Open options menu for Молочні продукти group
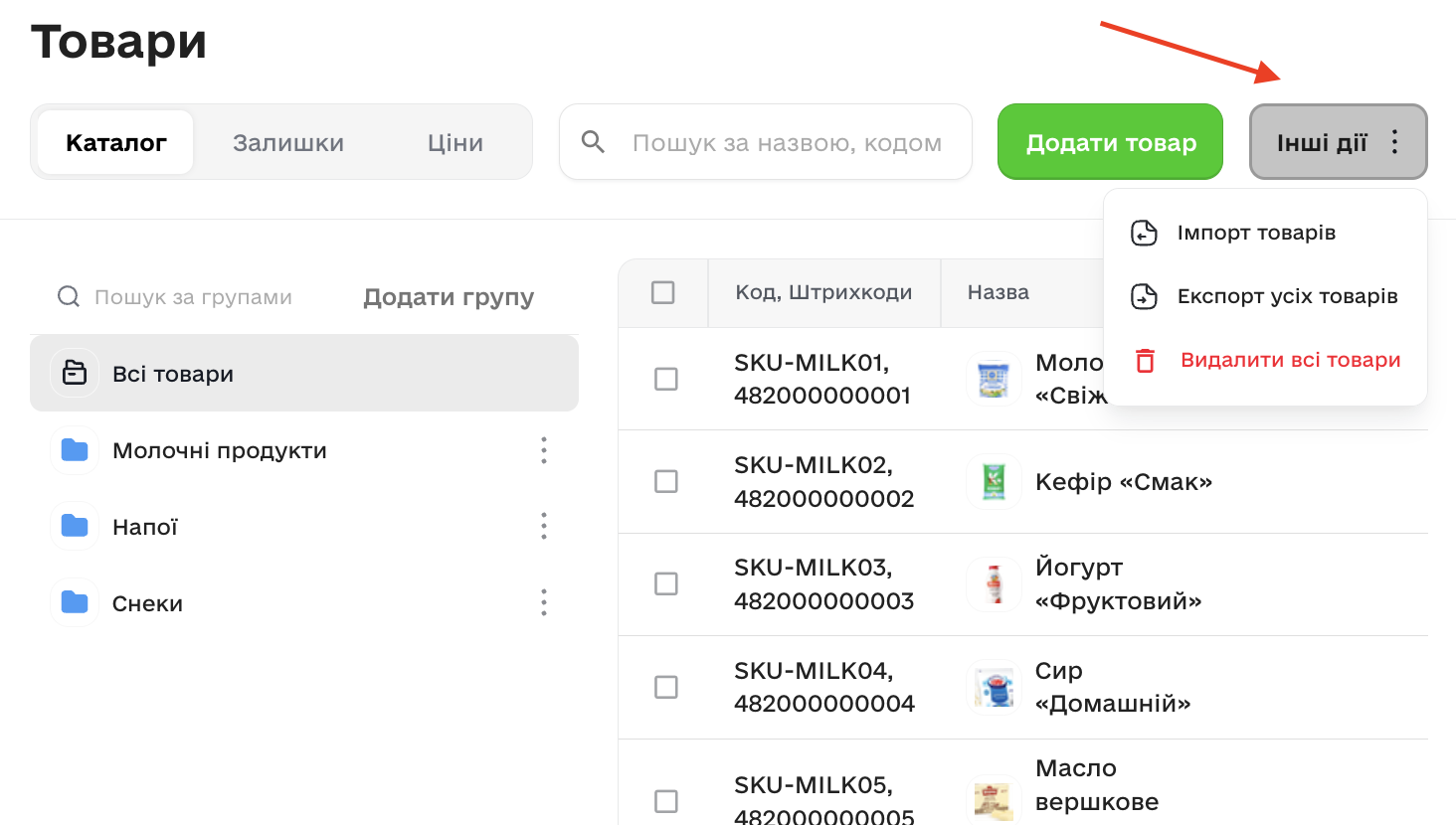Screen dimensions: 1456x825 pyautogui.click(x=543, y=450)
